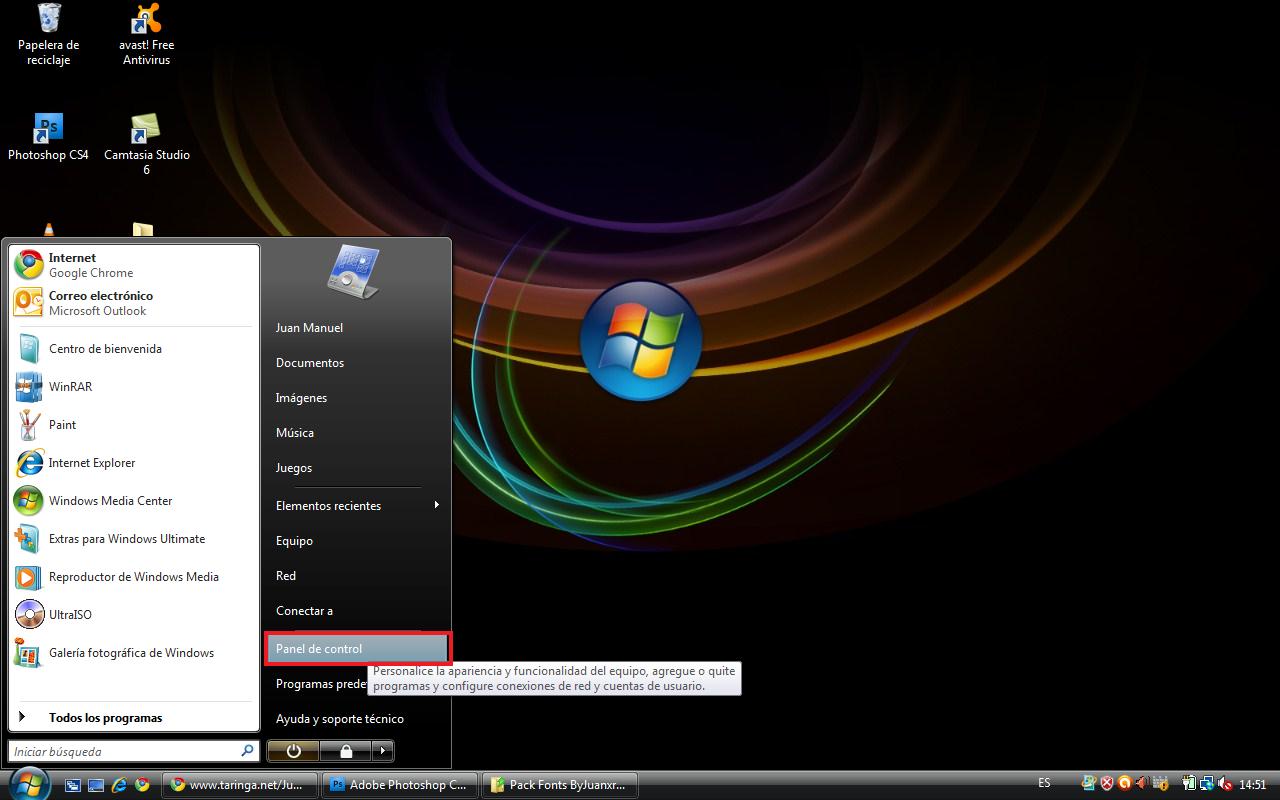Click the 14:51 taskbar clock
Image resolution: width=1280 pixels, height=800 pixels.
pyautogui.click(x=1253, y=785)
